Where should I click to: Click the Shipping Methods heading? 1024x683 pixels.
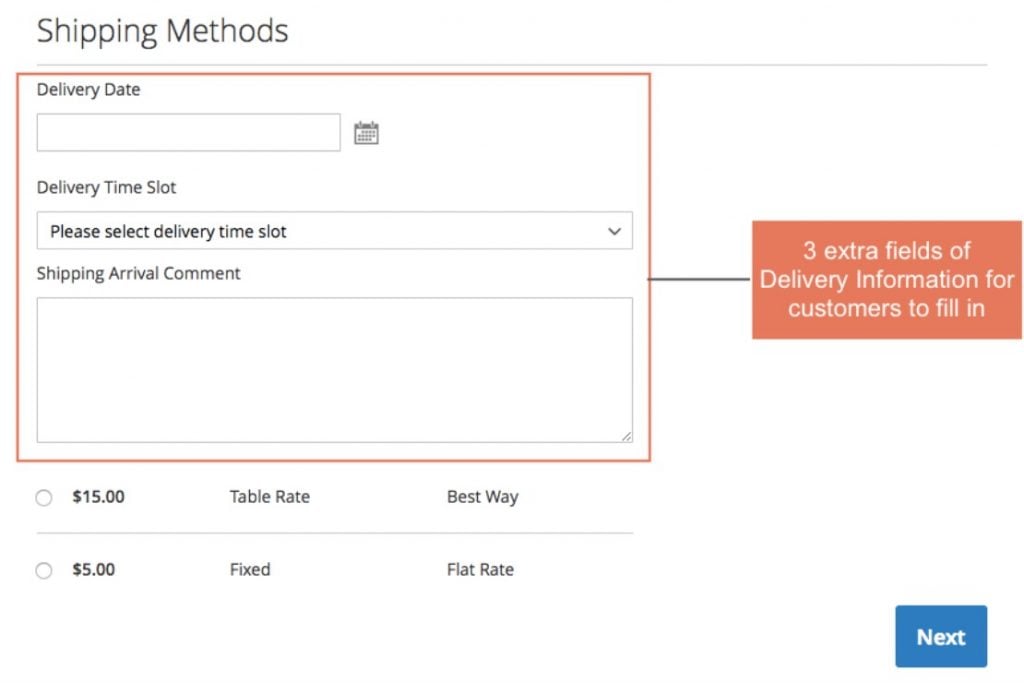coord(162,31)
